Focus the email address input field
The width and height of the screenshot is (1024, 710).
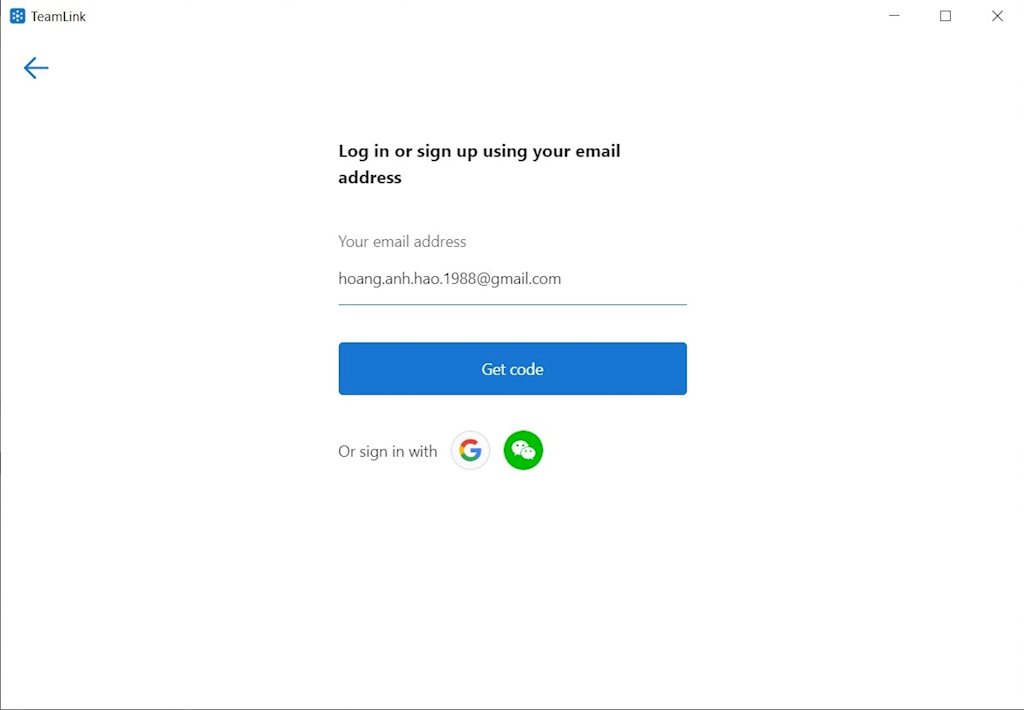[513, 279]
